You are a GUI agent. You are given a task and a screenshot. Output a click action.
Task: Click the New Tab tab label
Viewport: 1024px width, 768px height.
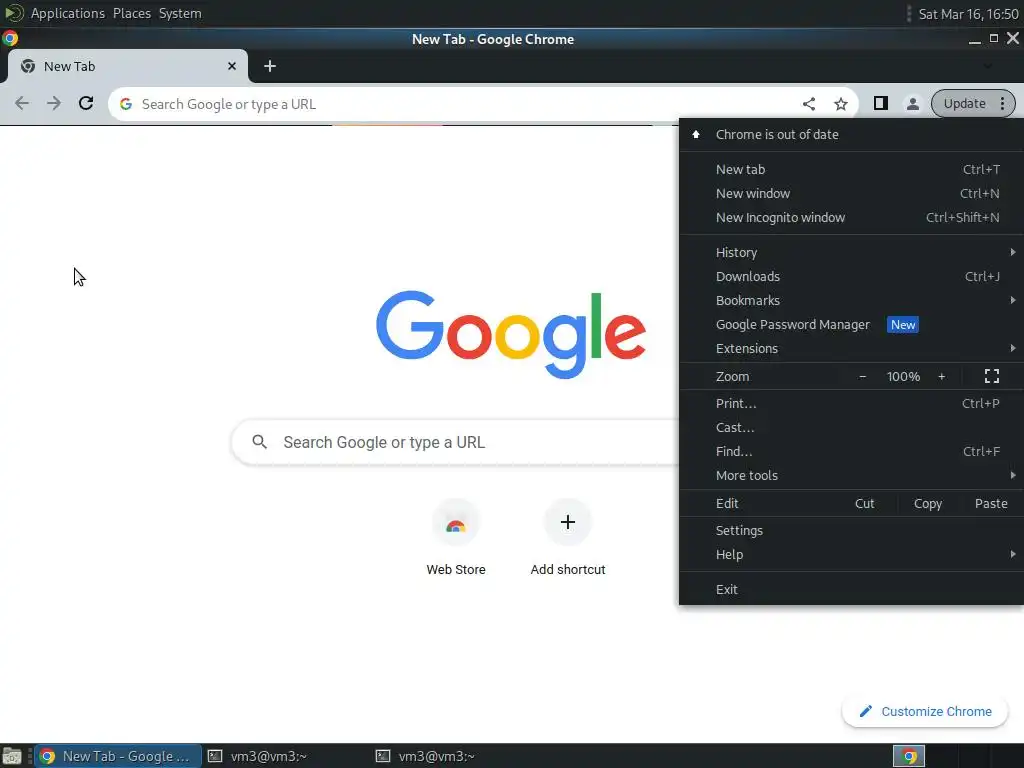tap(69, 66)
